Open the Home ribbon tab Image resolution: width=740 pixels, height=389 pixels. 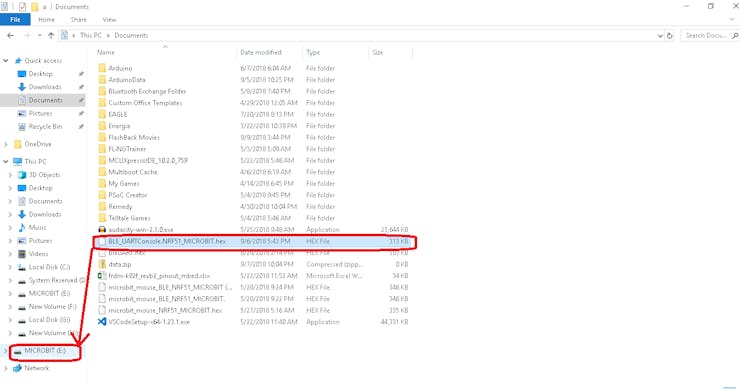pyautogui.click(x=46, y=19)
